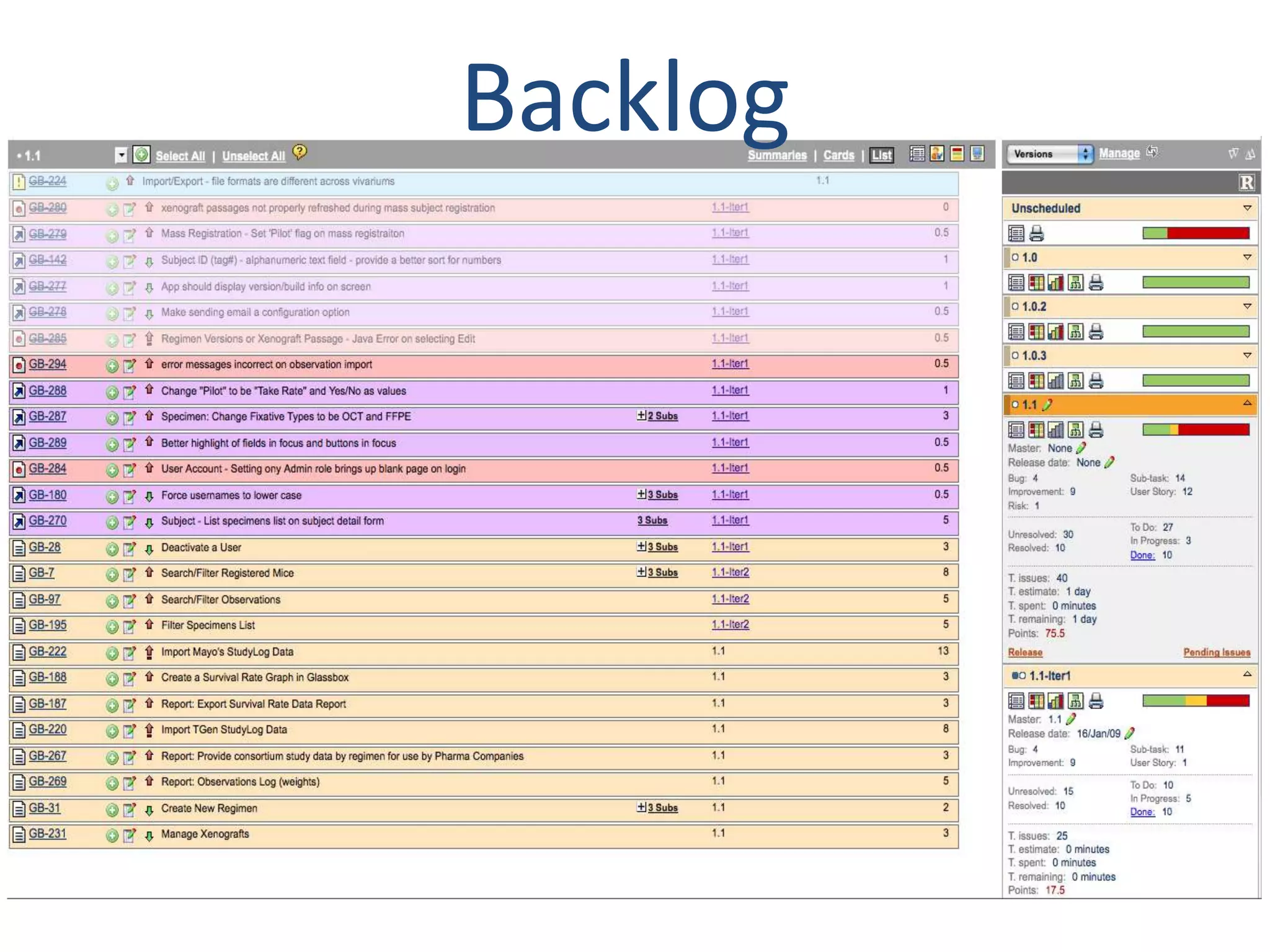Collapse the 1.1 version panel
This screenshot has height=952, width=1270.
[1247, 403]
